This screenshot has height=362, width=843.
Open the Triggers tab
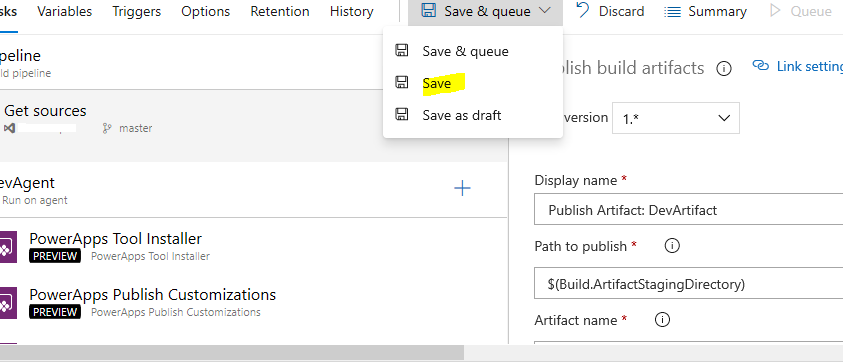tap(137, 11)
